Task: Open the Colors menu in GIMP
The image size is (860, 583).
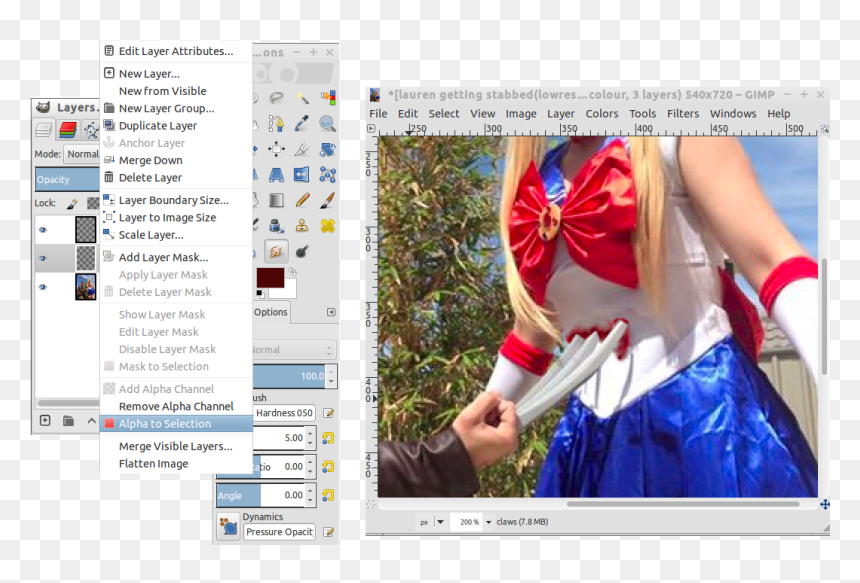Action: pyautogui.click(x=602, y=114)
